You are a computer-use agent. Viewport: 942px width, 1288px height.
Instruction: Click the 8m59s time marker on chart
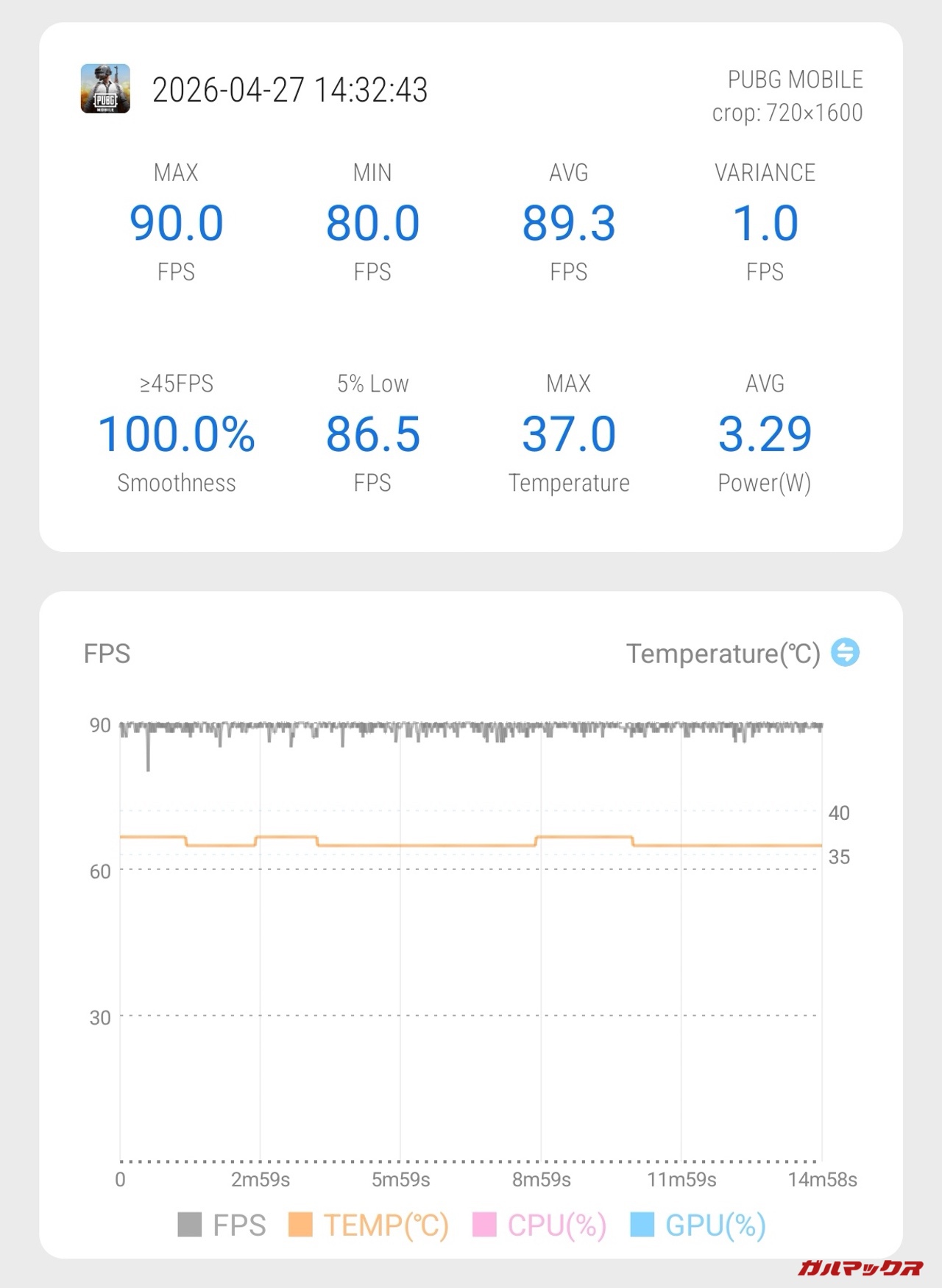[541, 1180]
